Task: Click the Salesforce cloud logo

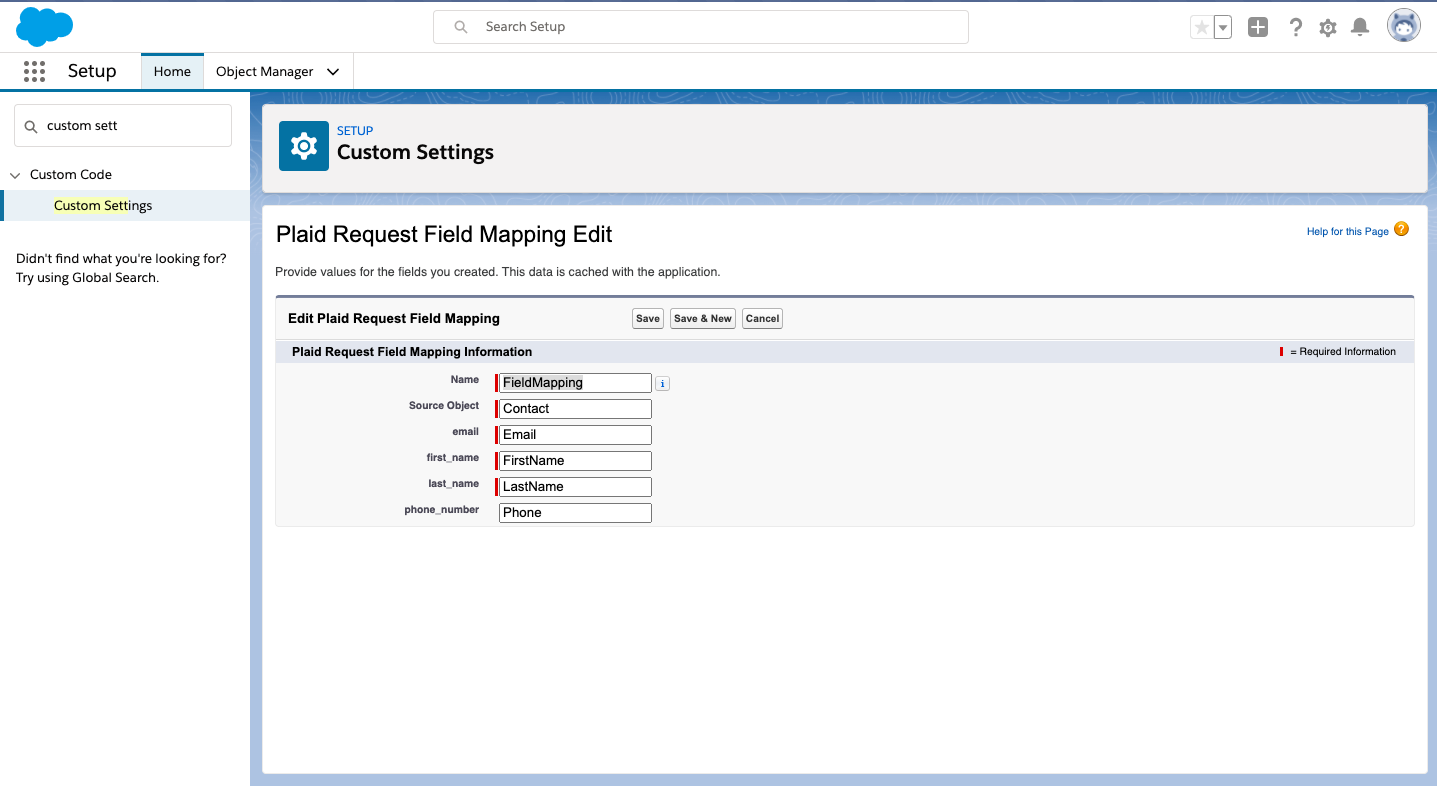Action: click(x=45, y=26)
